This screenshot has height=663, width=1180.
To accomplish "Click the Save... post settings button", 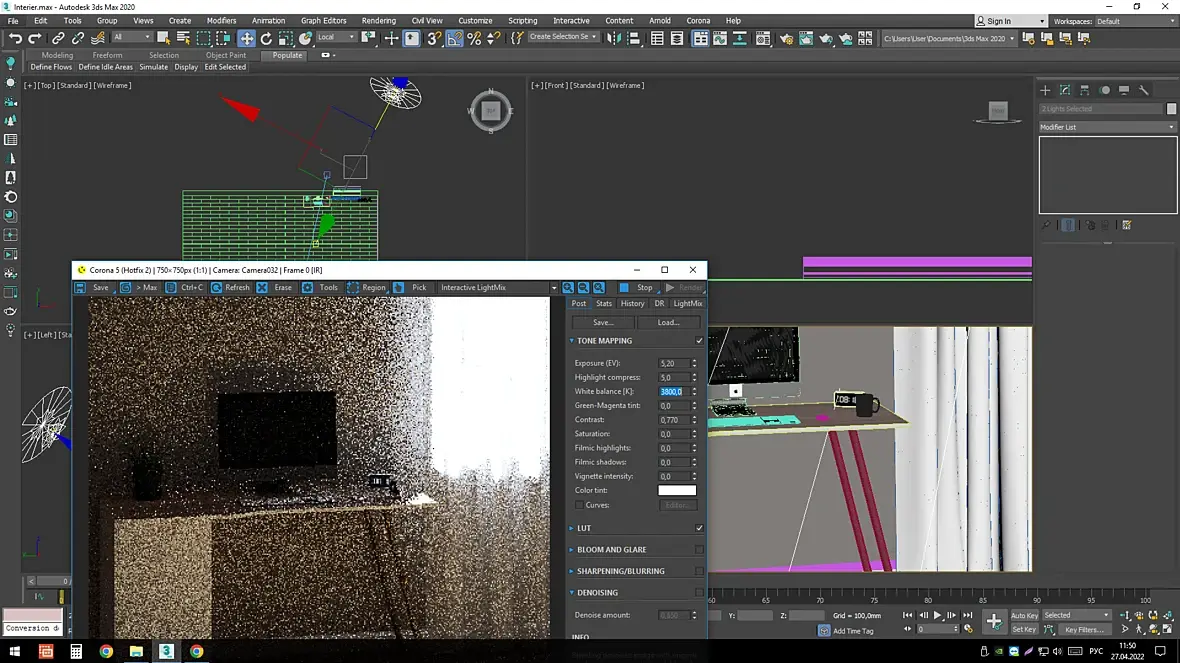I will pyautogui.click(x=603, y=322).
